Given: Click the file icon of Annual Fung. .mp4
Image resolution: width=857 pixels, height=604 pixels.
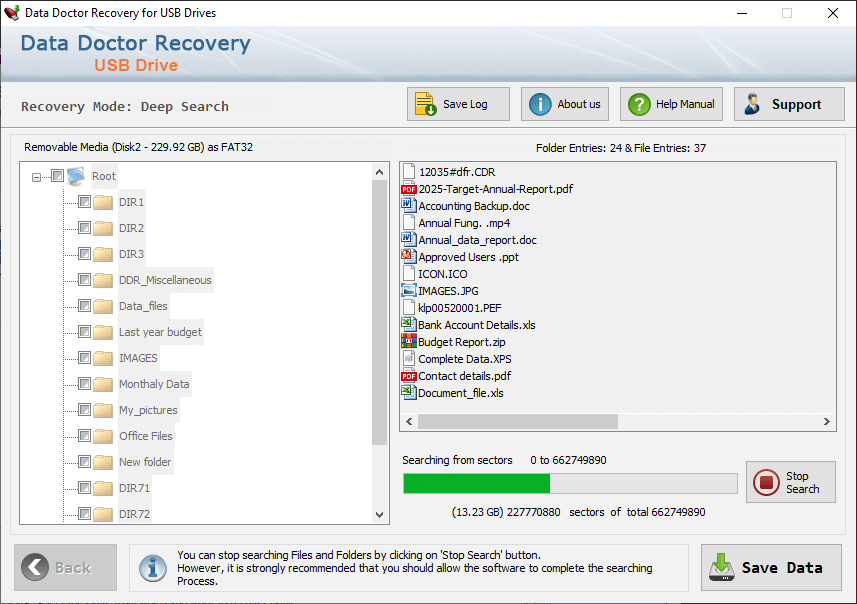Looking at the screenshot, I should pos(409,222).
